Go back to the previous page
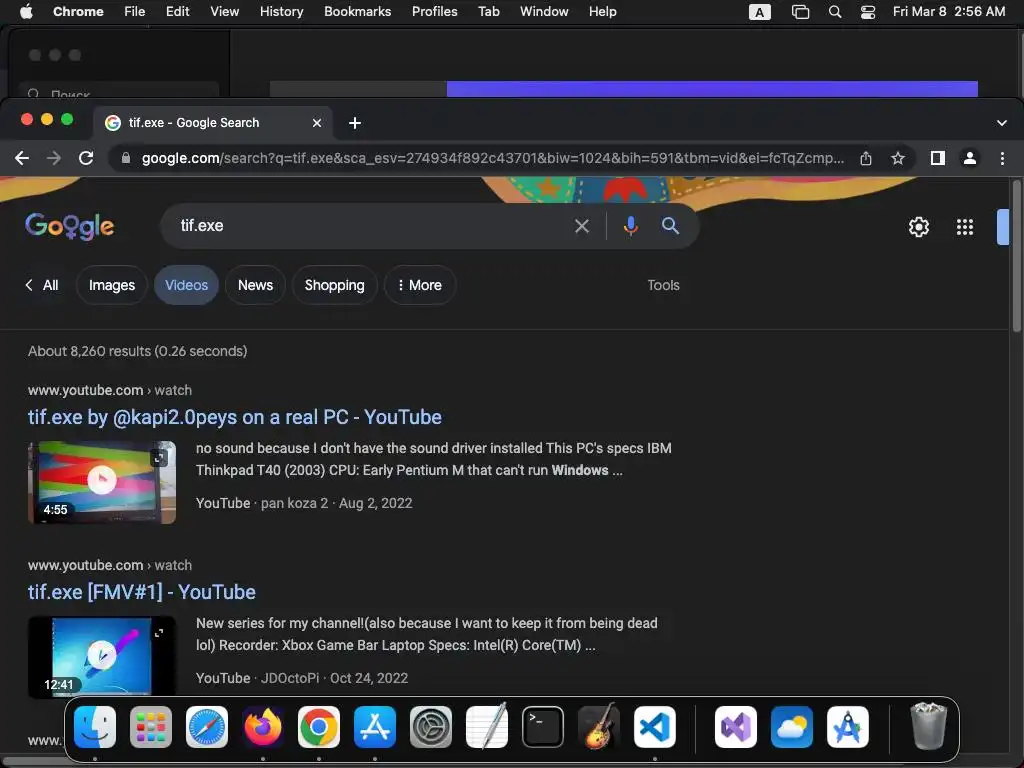Image resolution: width=1024 pixels, height=768 pixels. [22, 158]
